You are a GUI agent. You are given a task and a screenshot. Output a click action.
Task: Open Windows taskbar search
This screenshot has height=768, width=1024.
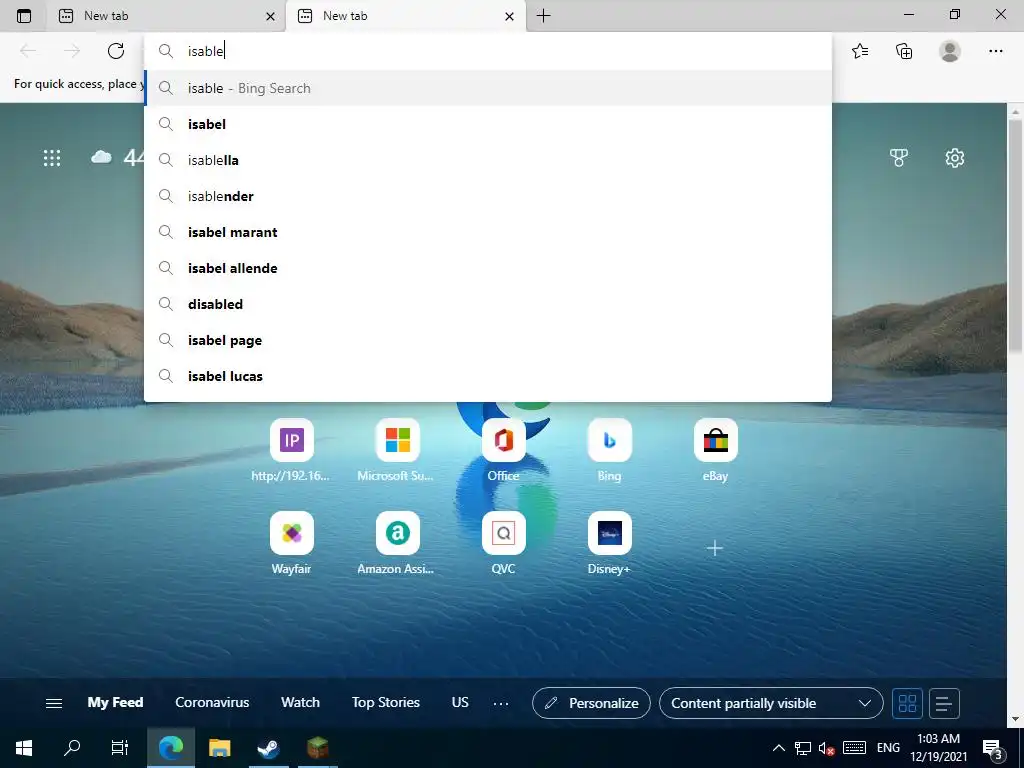(72, 748)
